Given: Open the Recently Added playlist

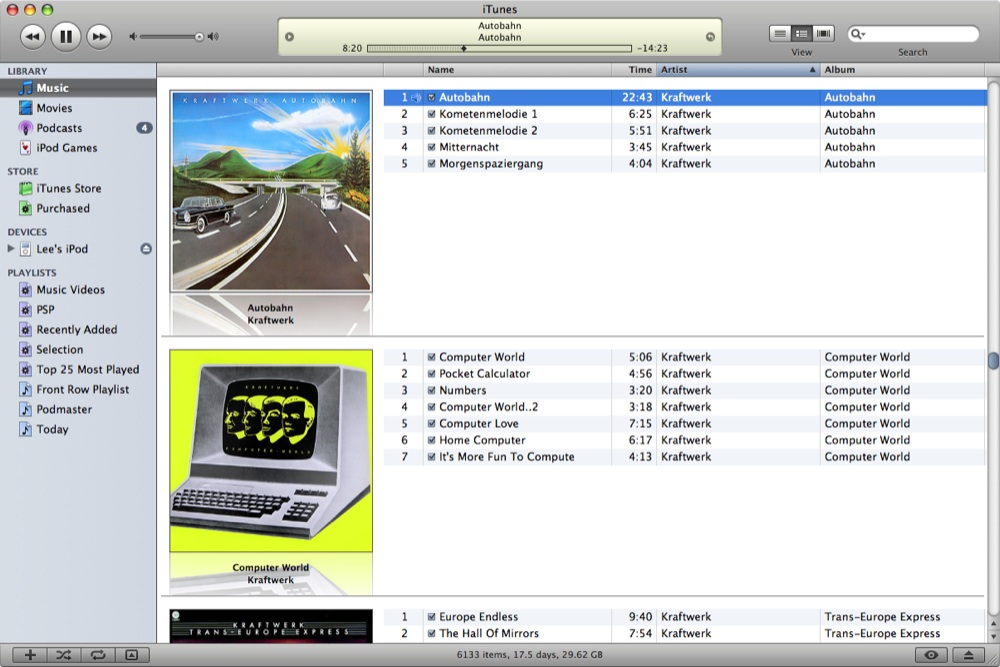Looking at the screenshot, I should coord(78,330).
